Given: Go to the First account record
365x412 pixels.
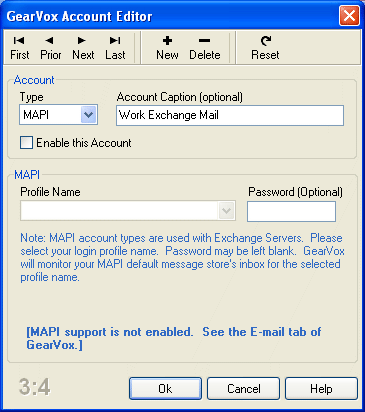Looking at the screenshot, I should click(x=20, y=48).
